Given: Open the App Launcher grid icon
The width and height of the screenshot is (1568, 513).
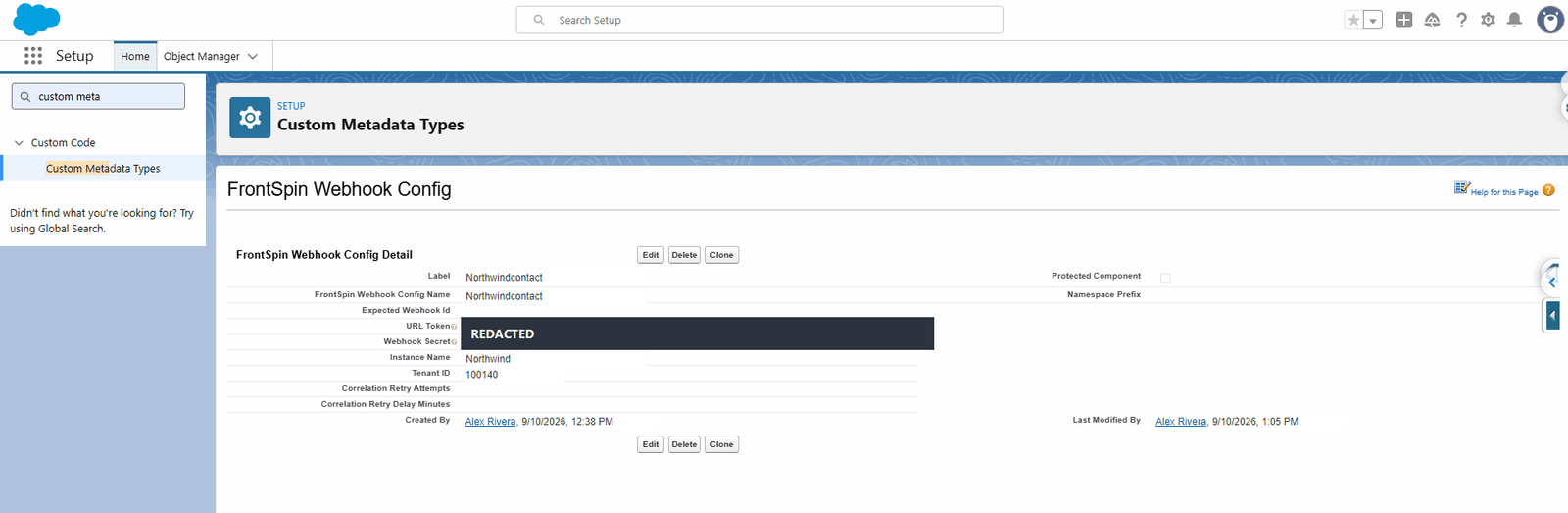Looking at the screenshot, I should 33,56.
